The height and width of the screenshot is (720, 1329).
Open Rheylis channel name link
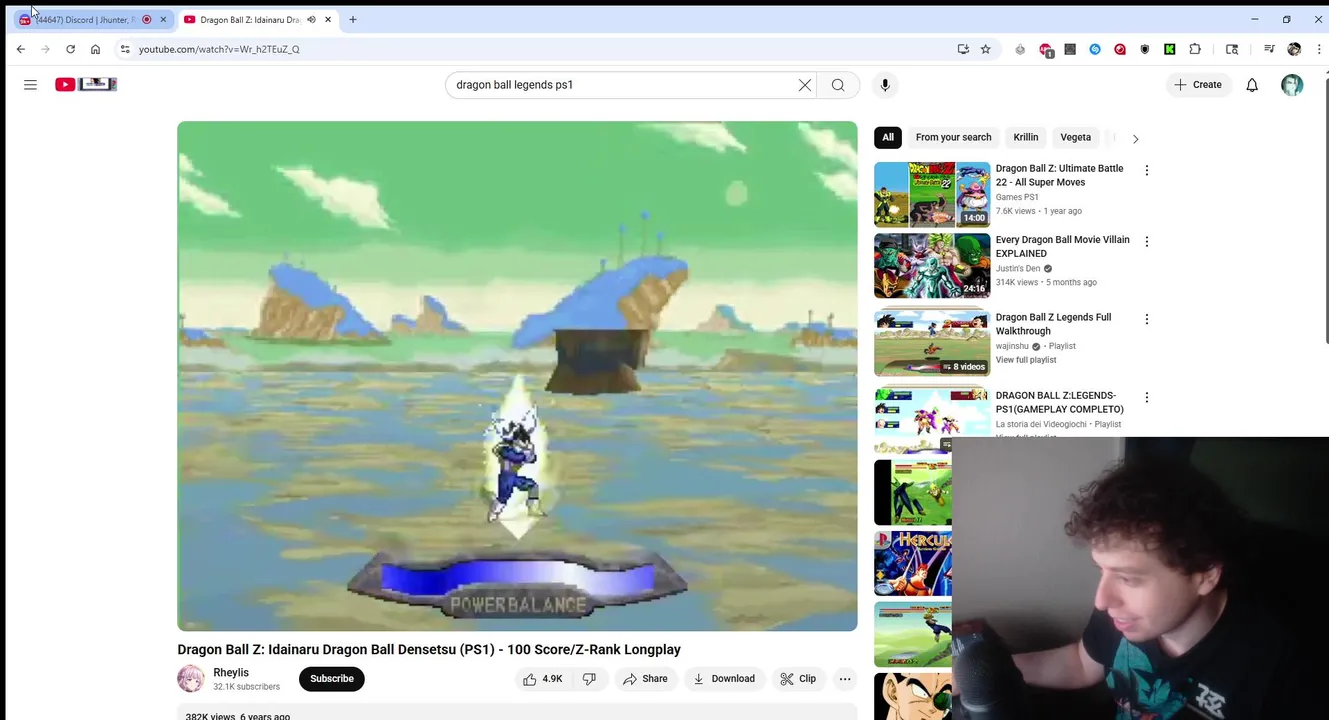pos(231,673)
